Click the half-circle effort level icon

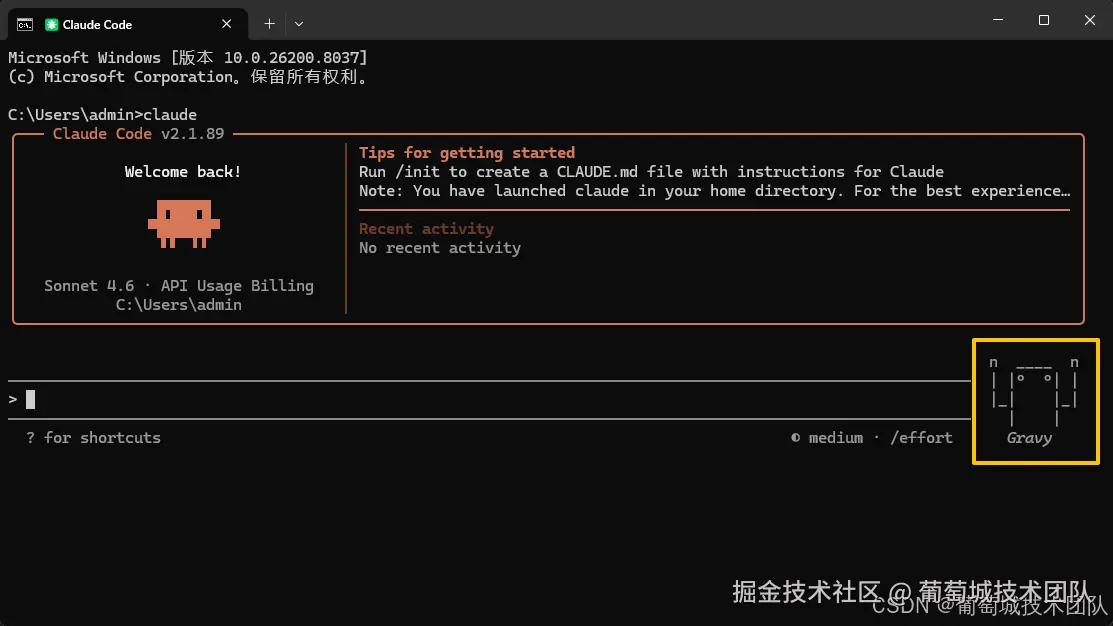click(795, 438)
